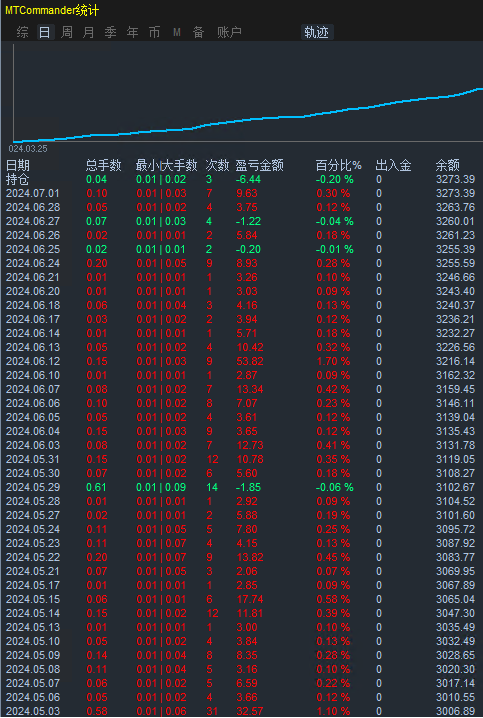Click the MTCommander统计 window title
Viewport: 483px width, 718px height.
click(52, 10)
